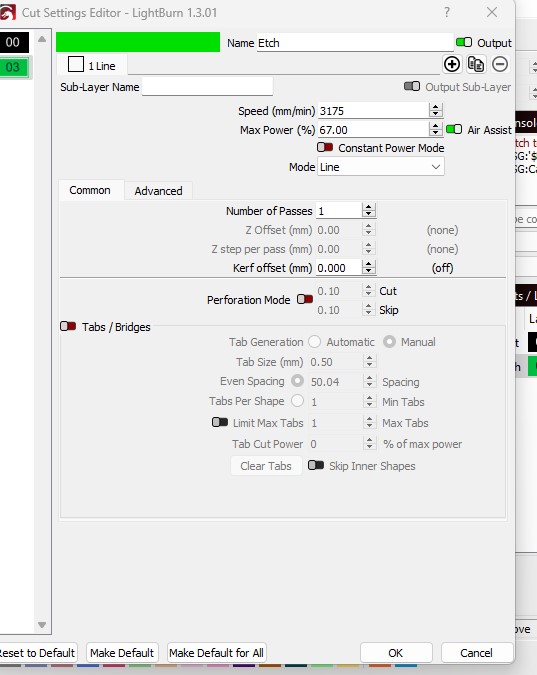Viewport: 537px width, 675px height.
Task: Select Automatic tab generation
Action: [315, 342]
